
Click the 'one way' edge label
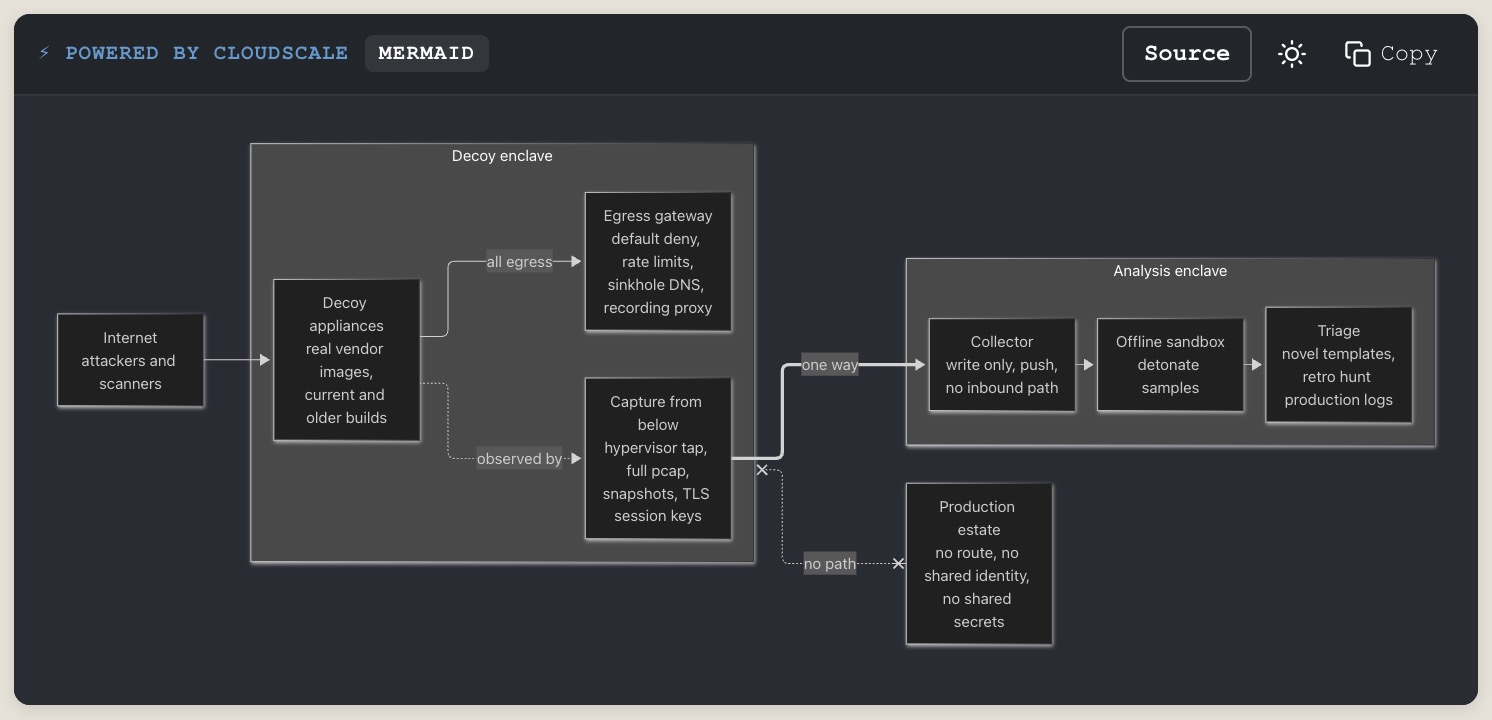click(830, 365)
